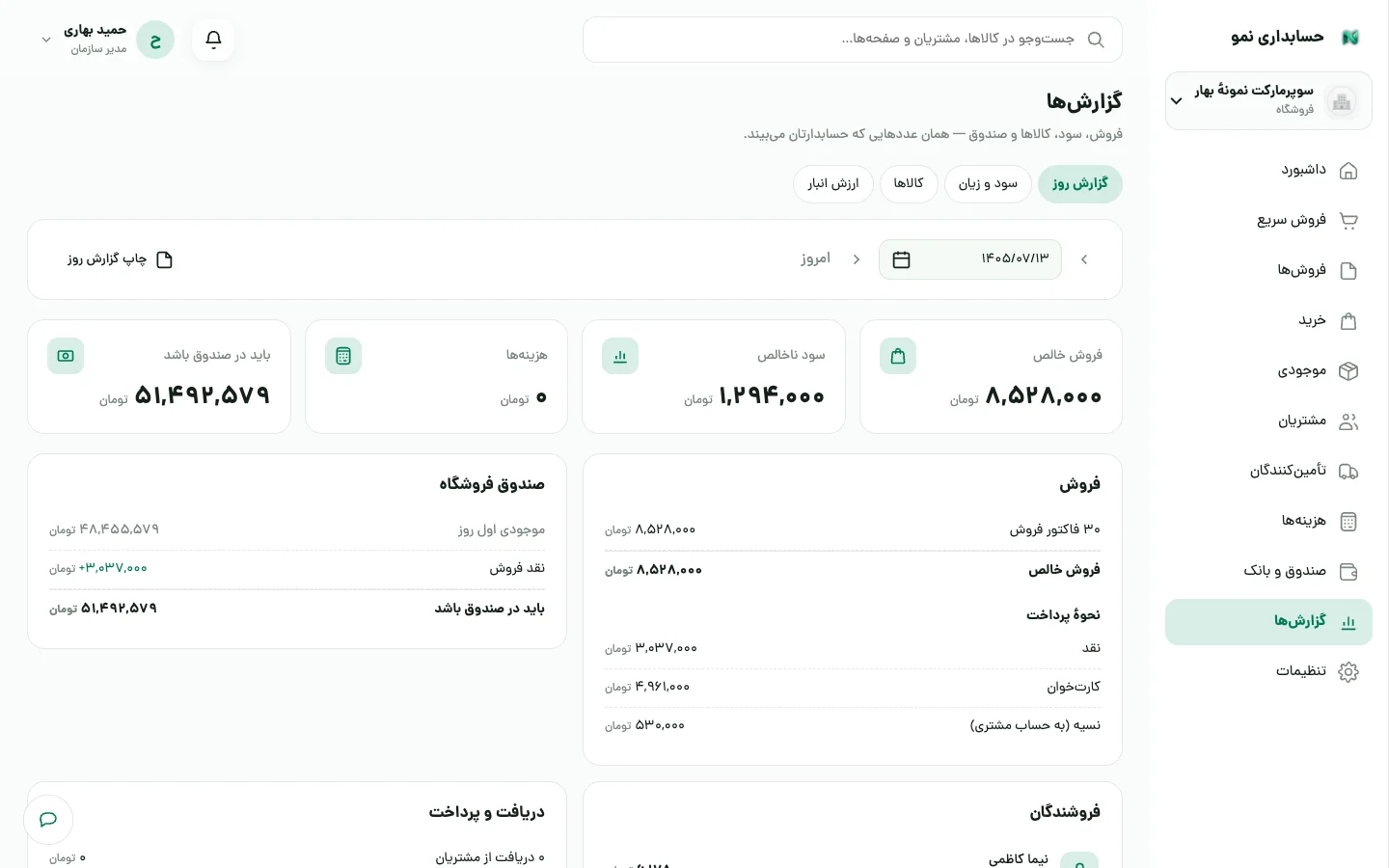The width and height of the screenshot is (1389, 868).
Task: Click the چاپ گزارش روز button
Action: pyautogui.click(x=120, y=259)
